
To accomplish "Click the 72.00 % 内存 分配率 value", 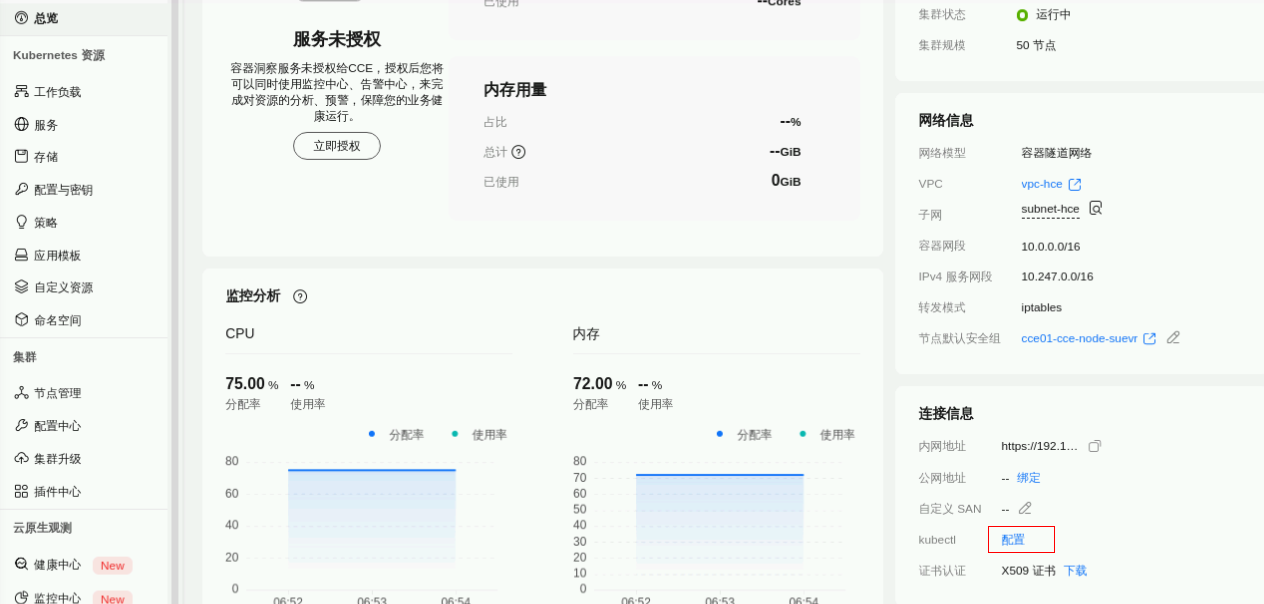I will [599, 384].
